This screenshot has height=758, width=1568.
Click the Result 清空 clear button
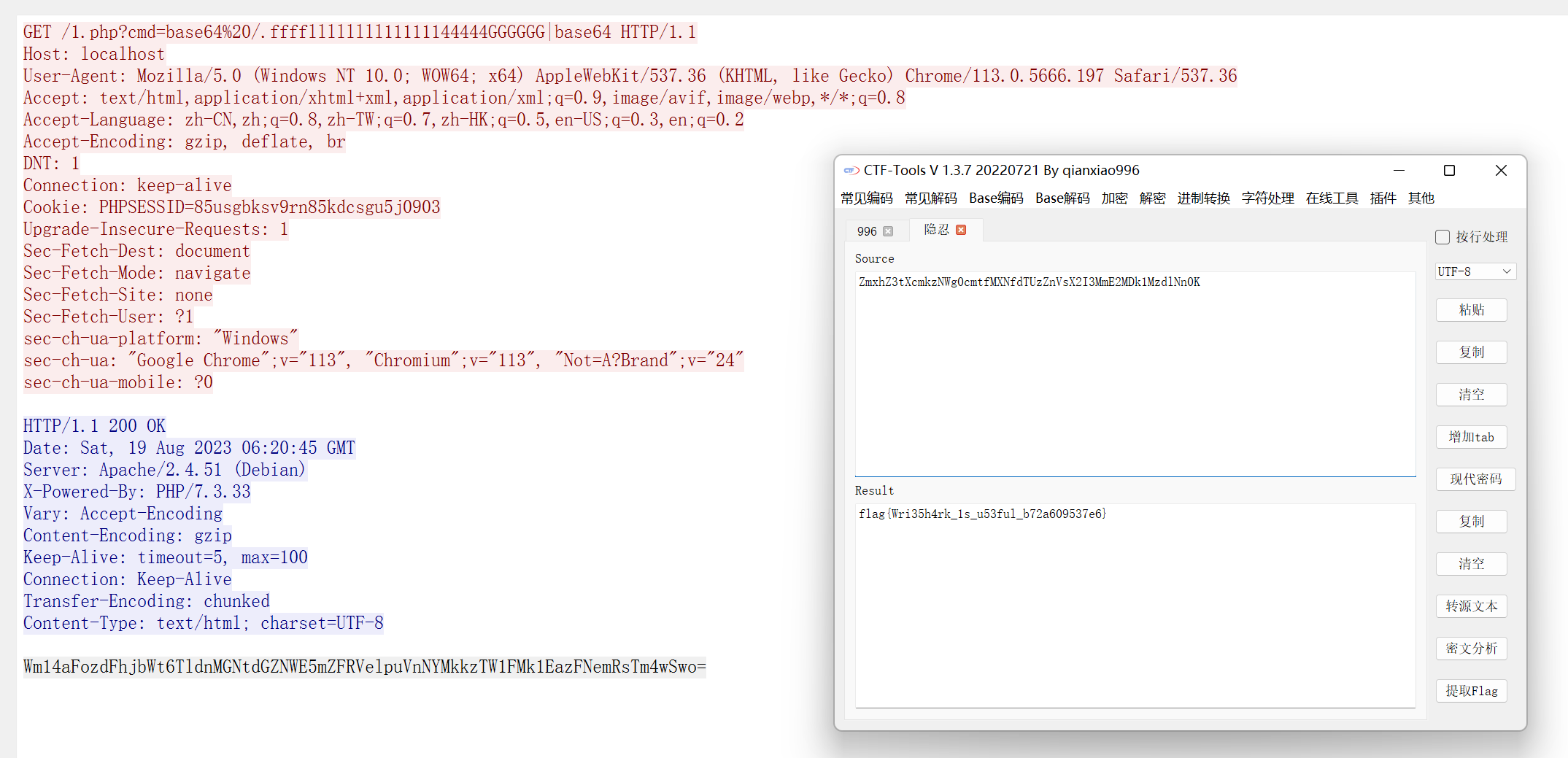1472,564
